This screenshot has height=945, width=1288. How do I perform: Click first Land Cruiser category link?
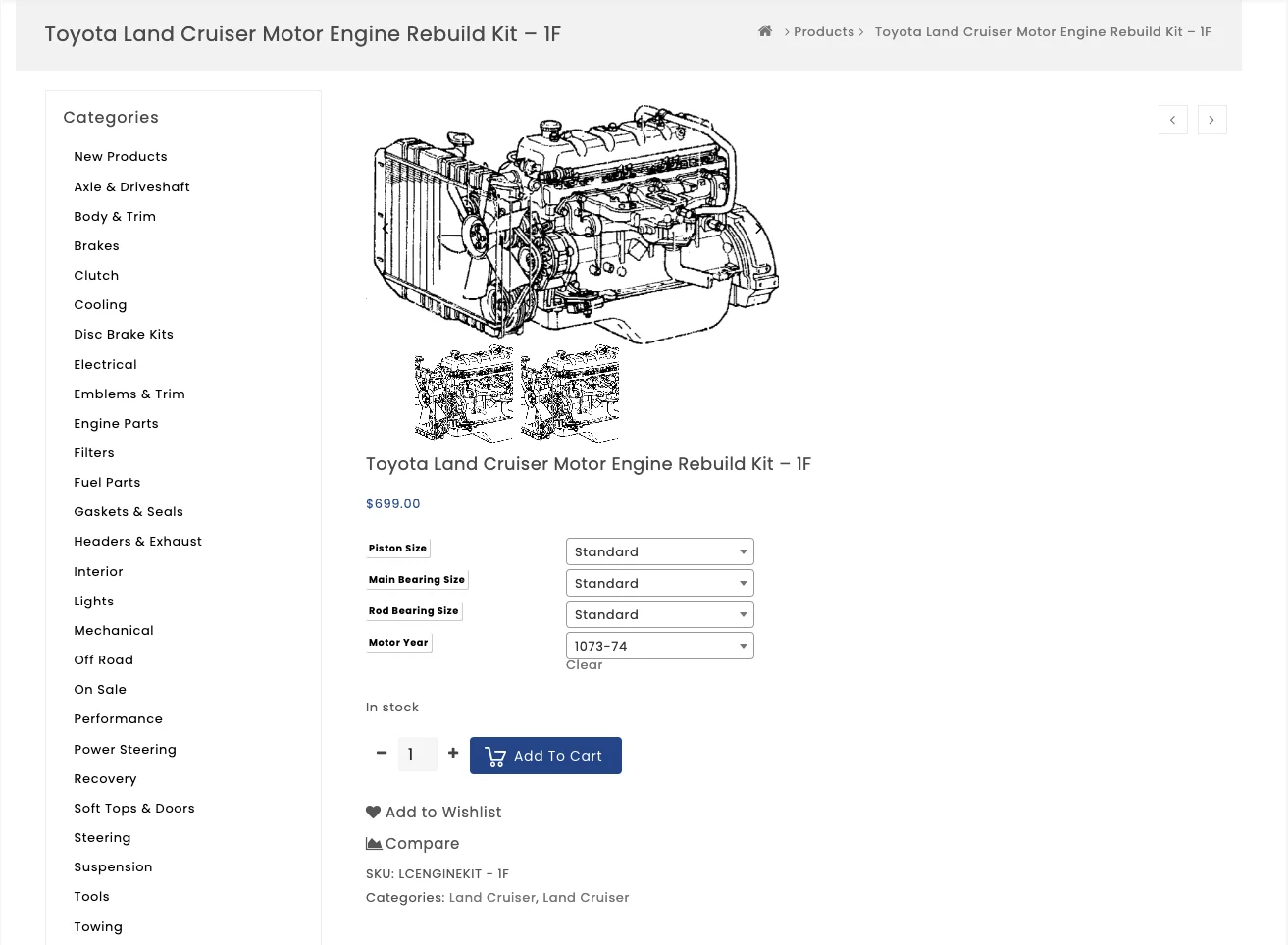491,897
